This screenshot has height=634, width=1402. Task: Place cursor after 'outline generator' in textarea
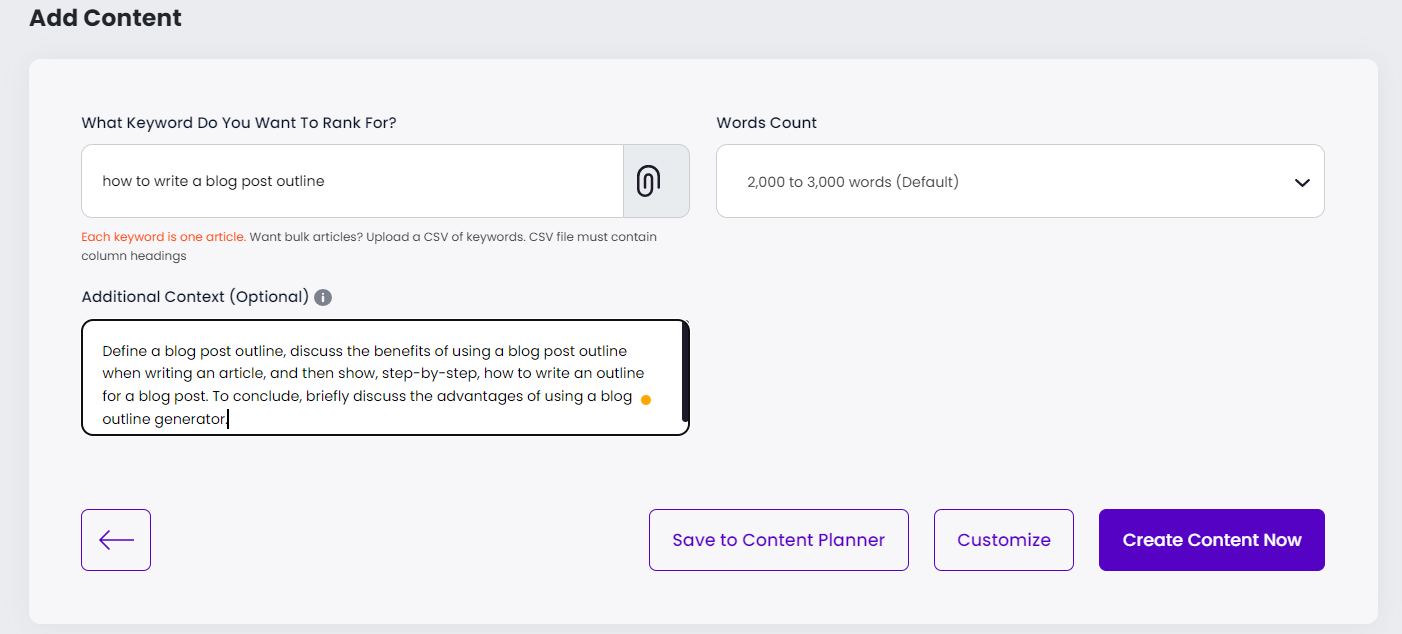[229, 419]
